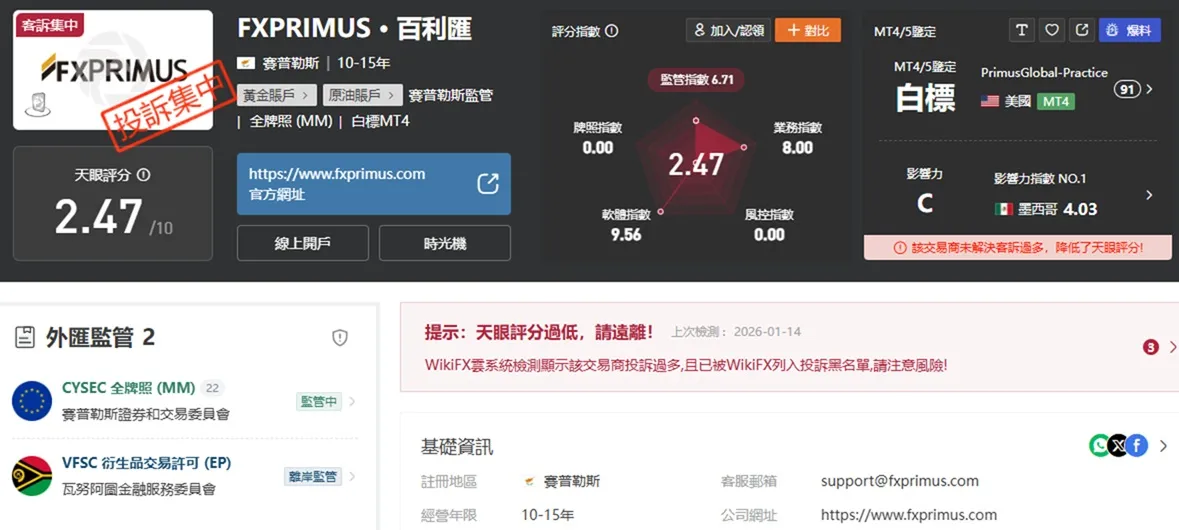Click the US flag beside 美國
Image resolution: width=1179 pixels, height=530 pixels.
coord(990,101)
